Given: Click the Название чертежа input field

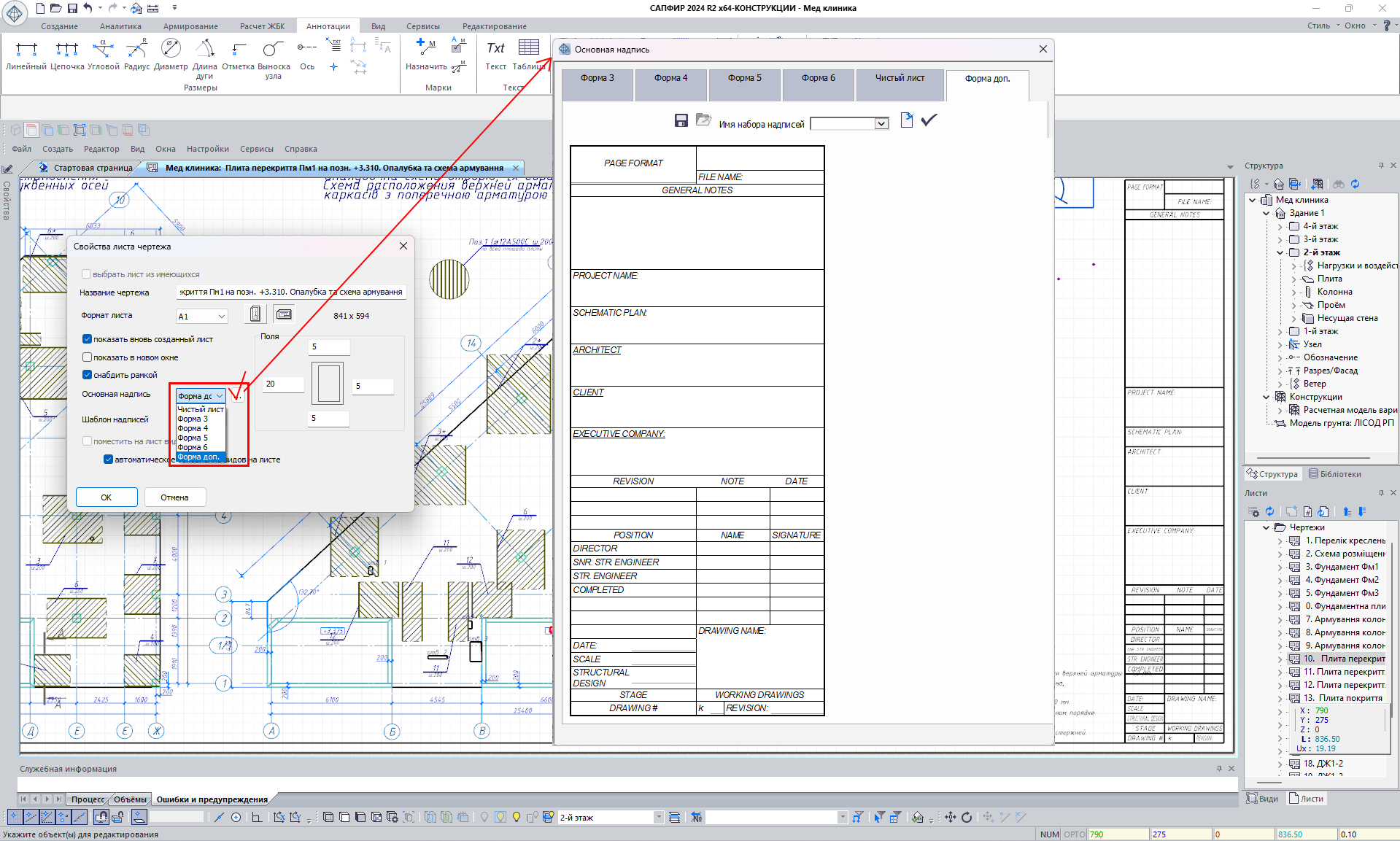Looking at the screenshot, I should coord(291,292).
